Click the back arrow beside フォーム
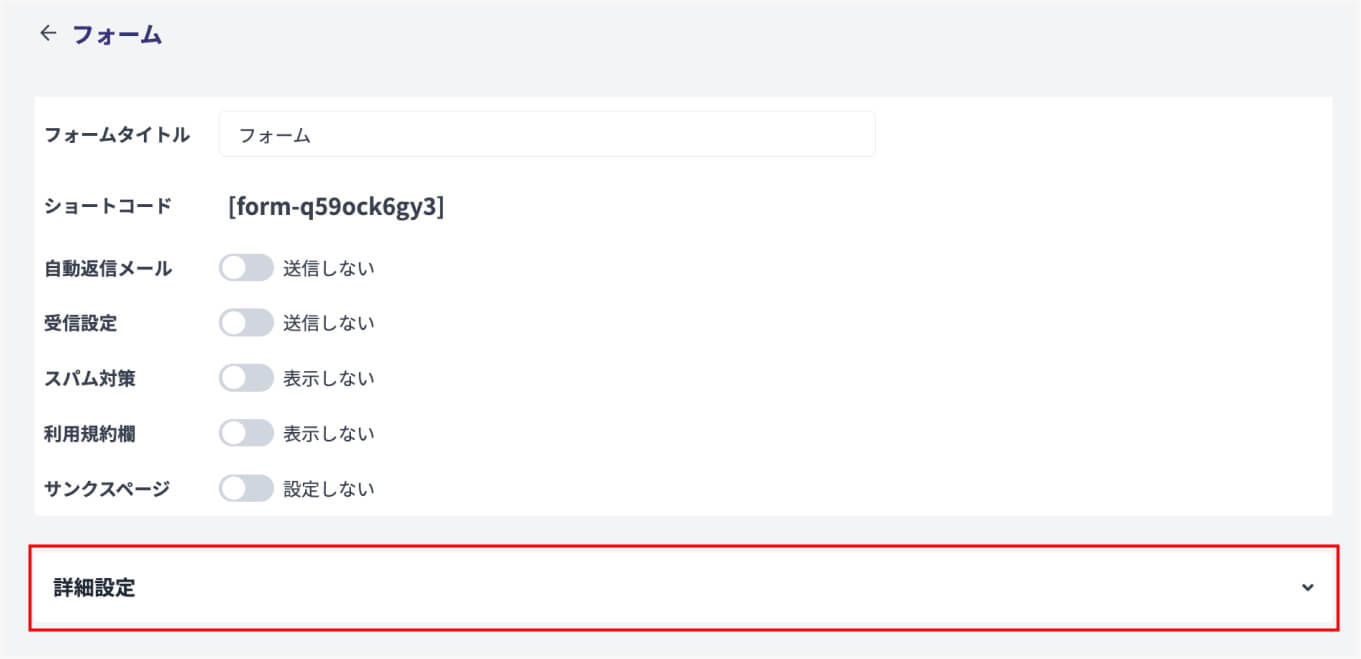 point(48,34)
